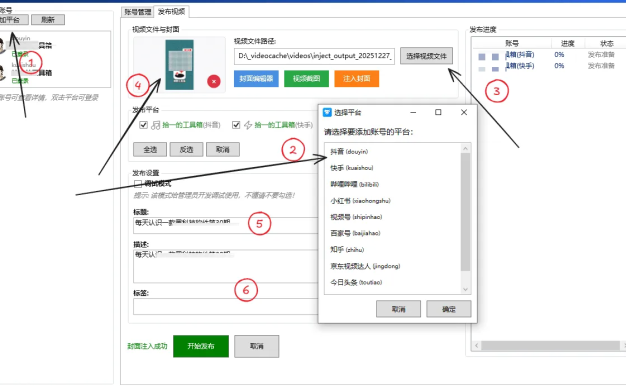Click platform list scroll down arrow
This screenshot has width=626, height=386.
point(466,289)
